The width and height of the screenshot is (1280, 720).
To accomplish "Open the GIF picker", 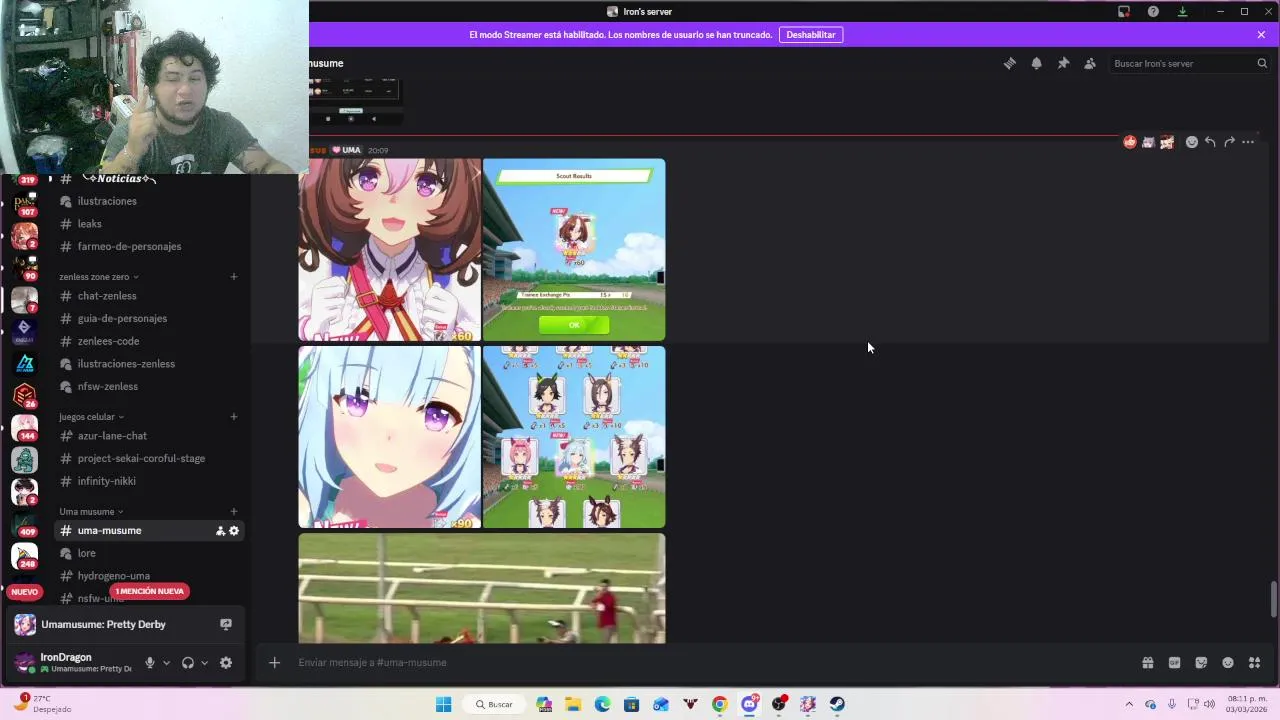I will click(1174, 662).
